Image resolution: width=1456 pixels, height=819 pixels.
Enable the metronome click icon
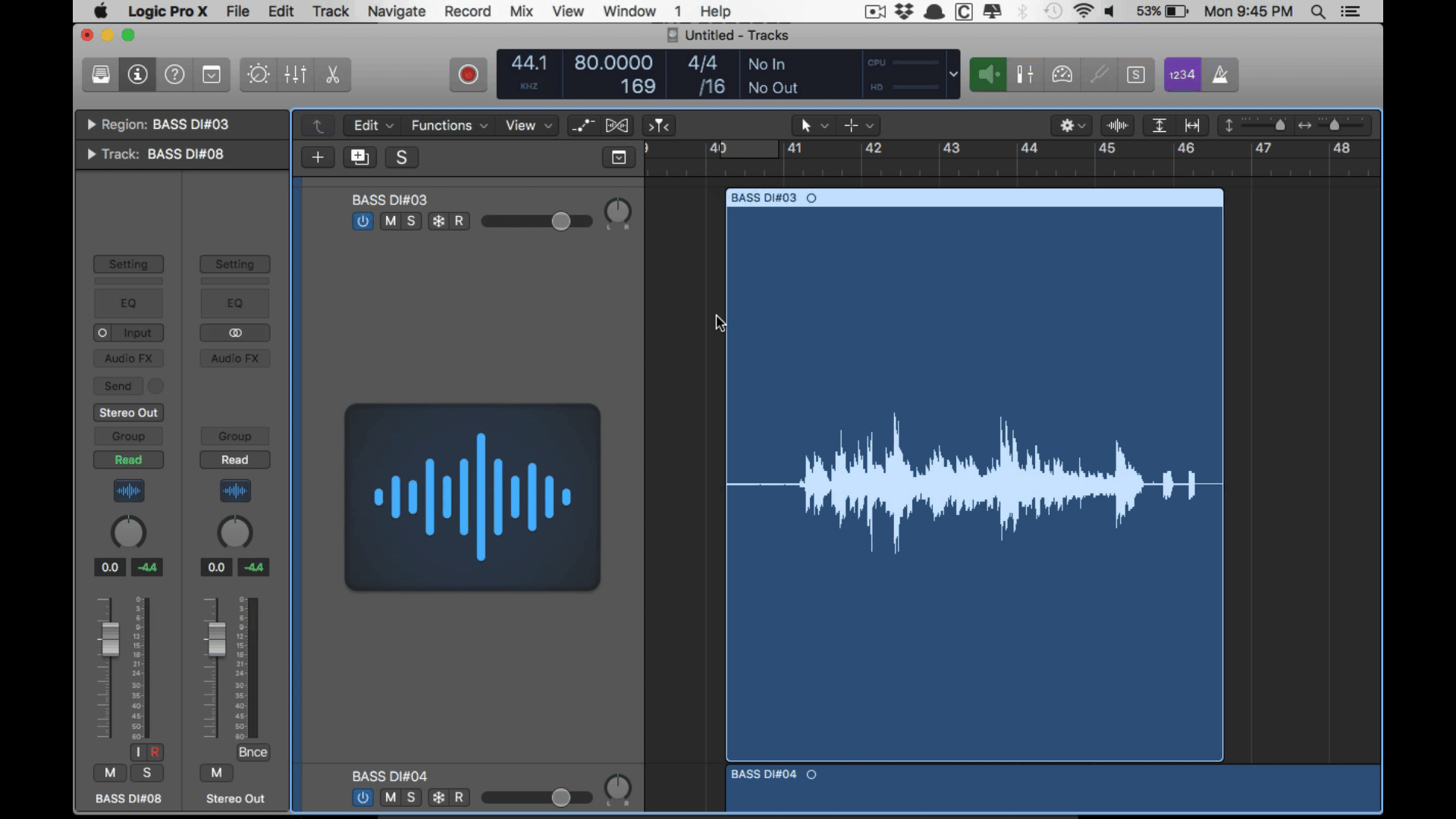(x=1219, y=74)
